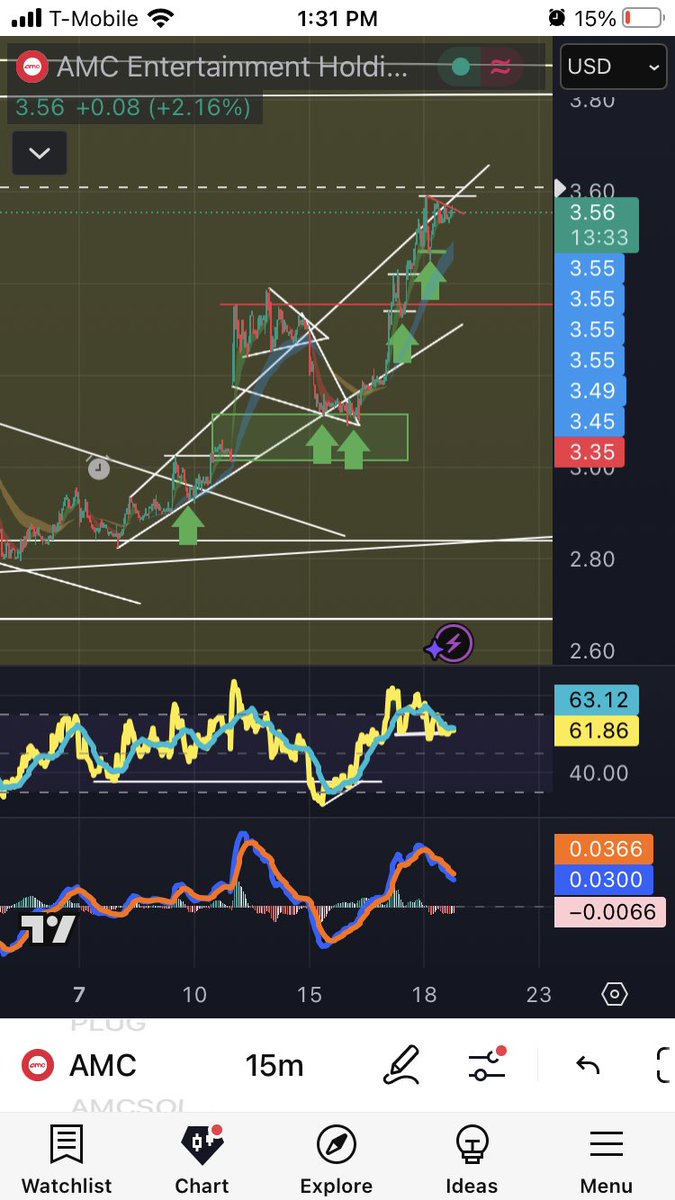Screen dimensions: 675x1200
Task: Open the Explore tab
Action: [336, 1160]
